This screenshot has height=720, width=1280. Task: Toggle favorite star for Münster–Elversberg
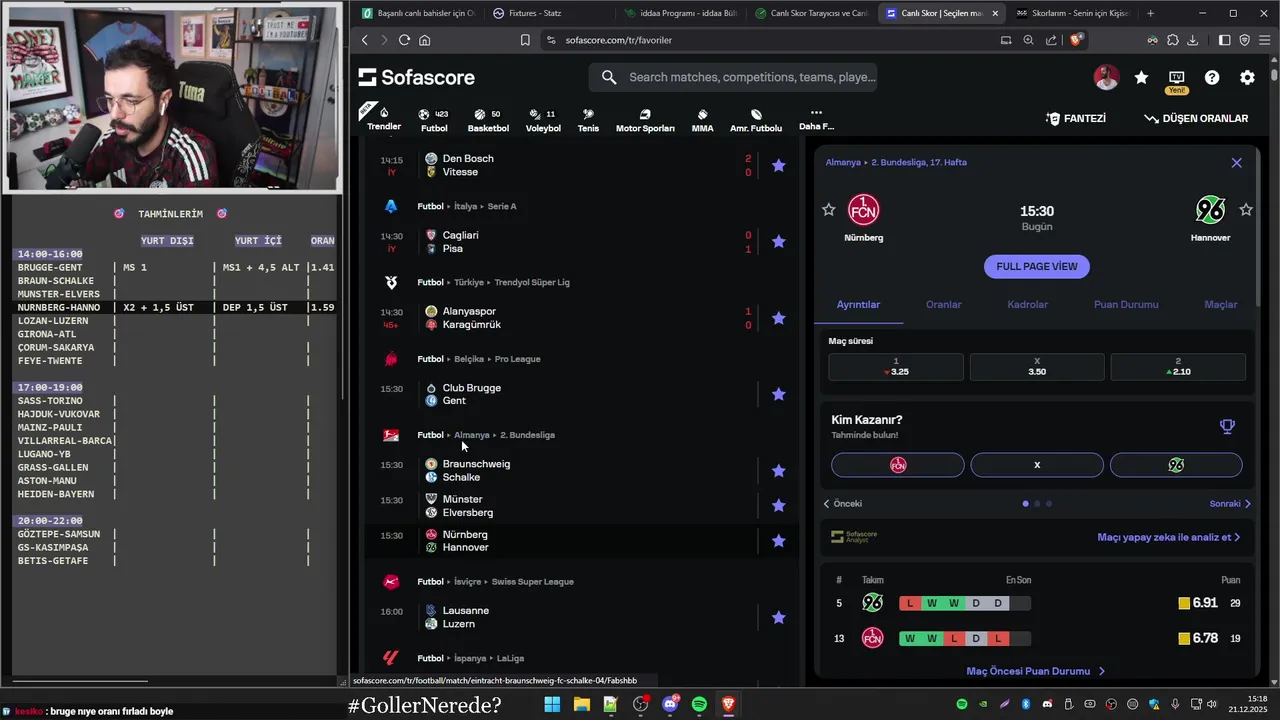coord(779,505)
